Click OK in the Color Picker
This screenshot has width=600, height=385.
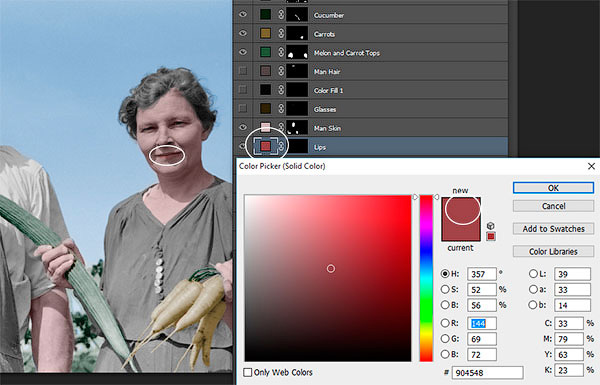(x=553, y=188)
